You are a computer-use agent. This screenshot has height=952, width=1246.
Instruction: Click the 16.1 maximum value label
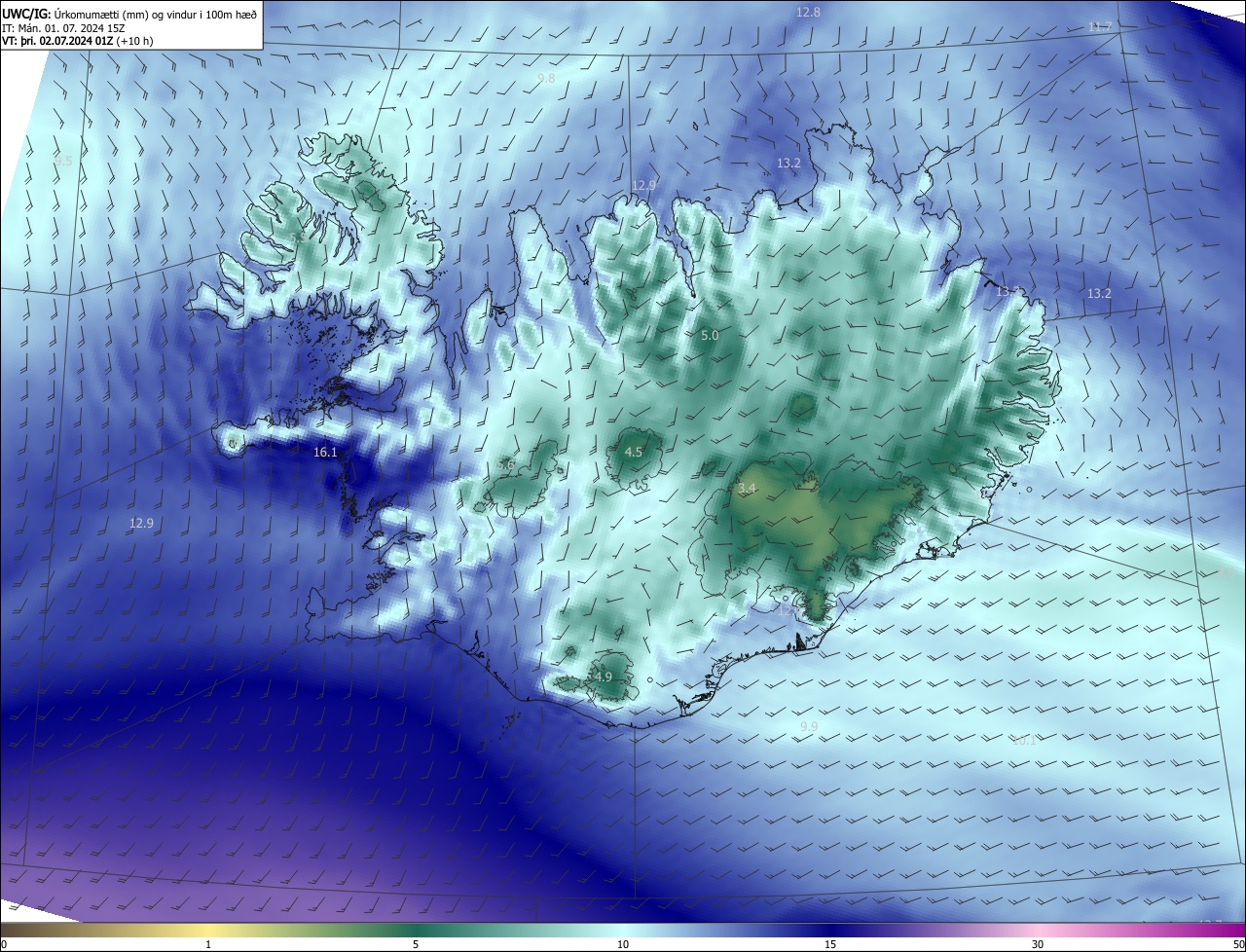click(325, 453)
